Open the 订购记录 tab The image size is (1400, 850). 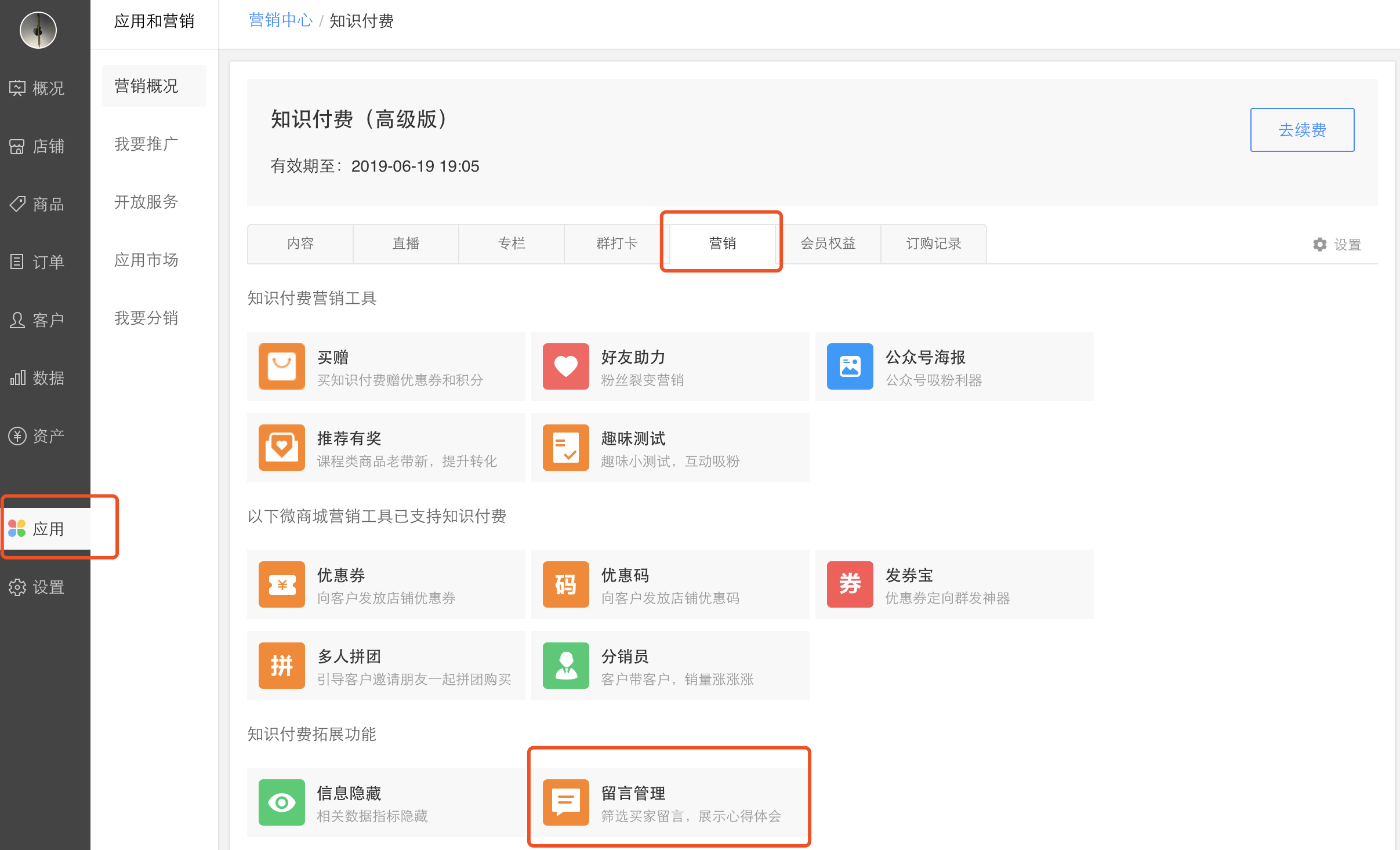pyautogui.click(x=933, y=244)
